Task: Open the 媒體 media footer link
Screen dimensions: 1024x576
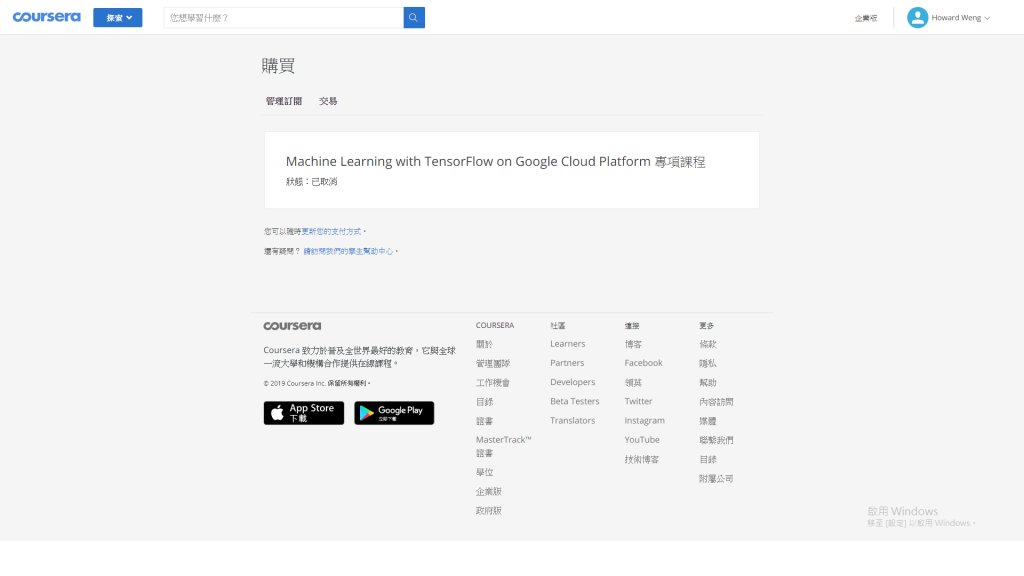Action: coord(707,421)
